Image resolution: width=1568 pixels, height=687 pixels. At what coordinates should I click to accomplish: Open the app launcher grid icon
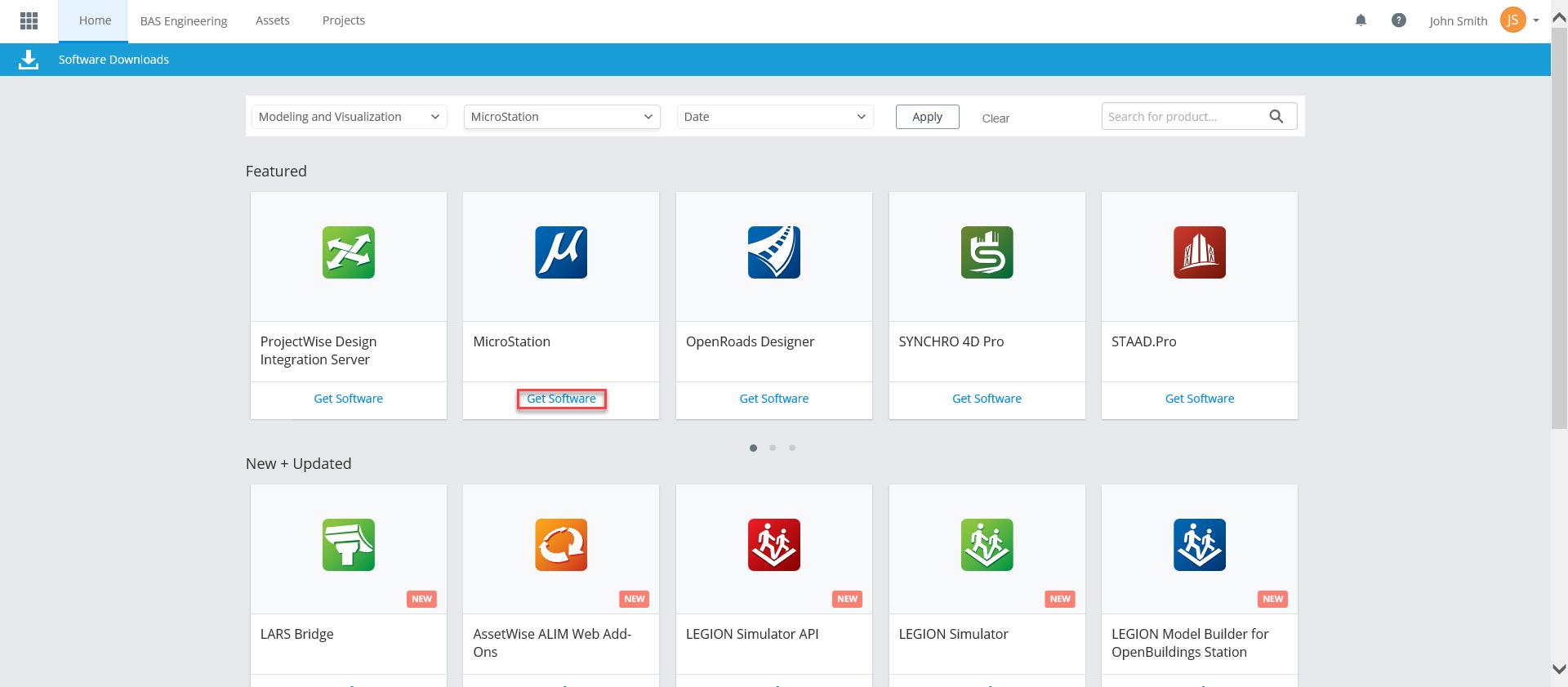(x=29, y=20)
